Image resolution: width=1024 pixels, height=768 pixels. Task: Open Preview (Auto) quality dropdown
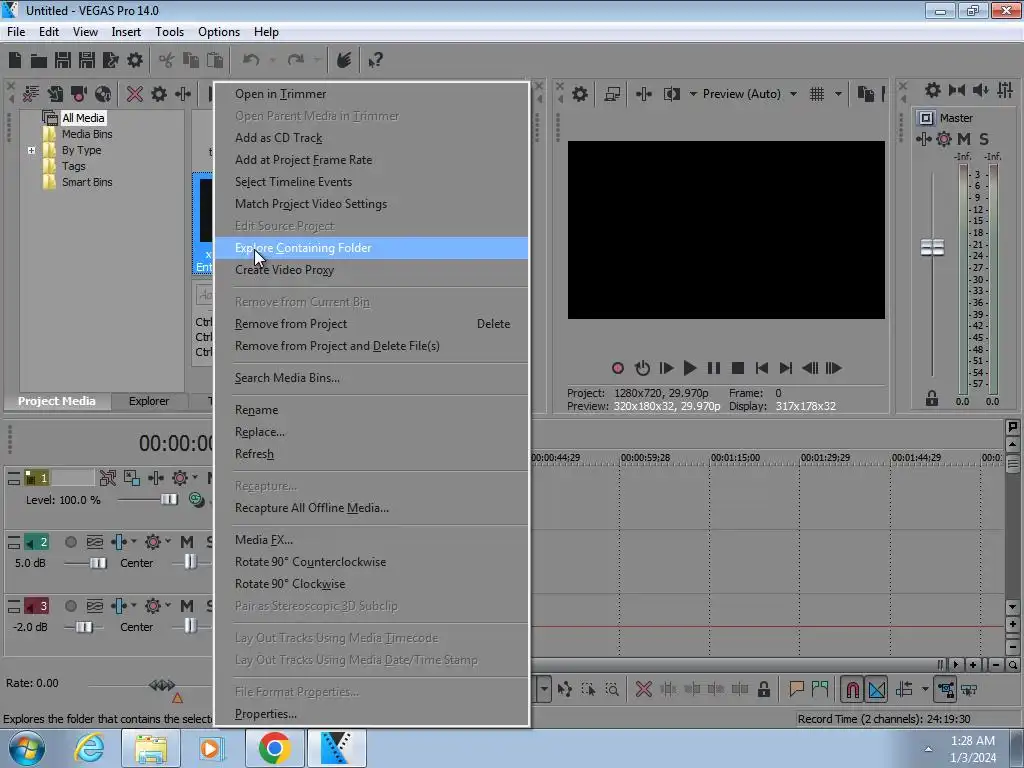[793, 94]
